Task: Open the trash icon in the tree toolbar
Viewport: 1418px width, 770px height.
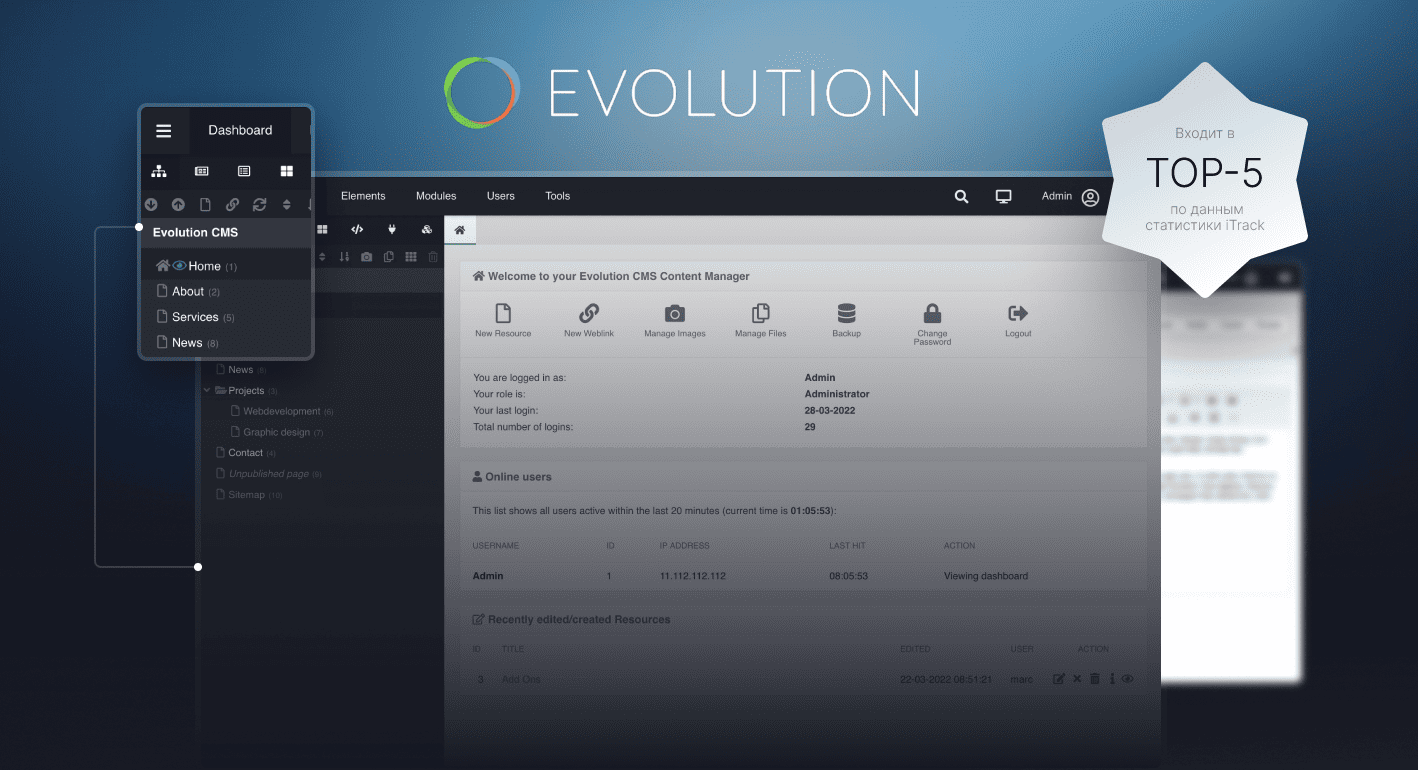Action: 433,257
